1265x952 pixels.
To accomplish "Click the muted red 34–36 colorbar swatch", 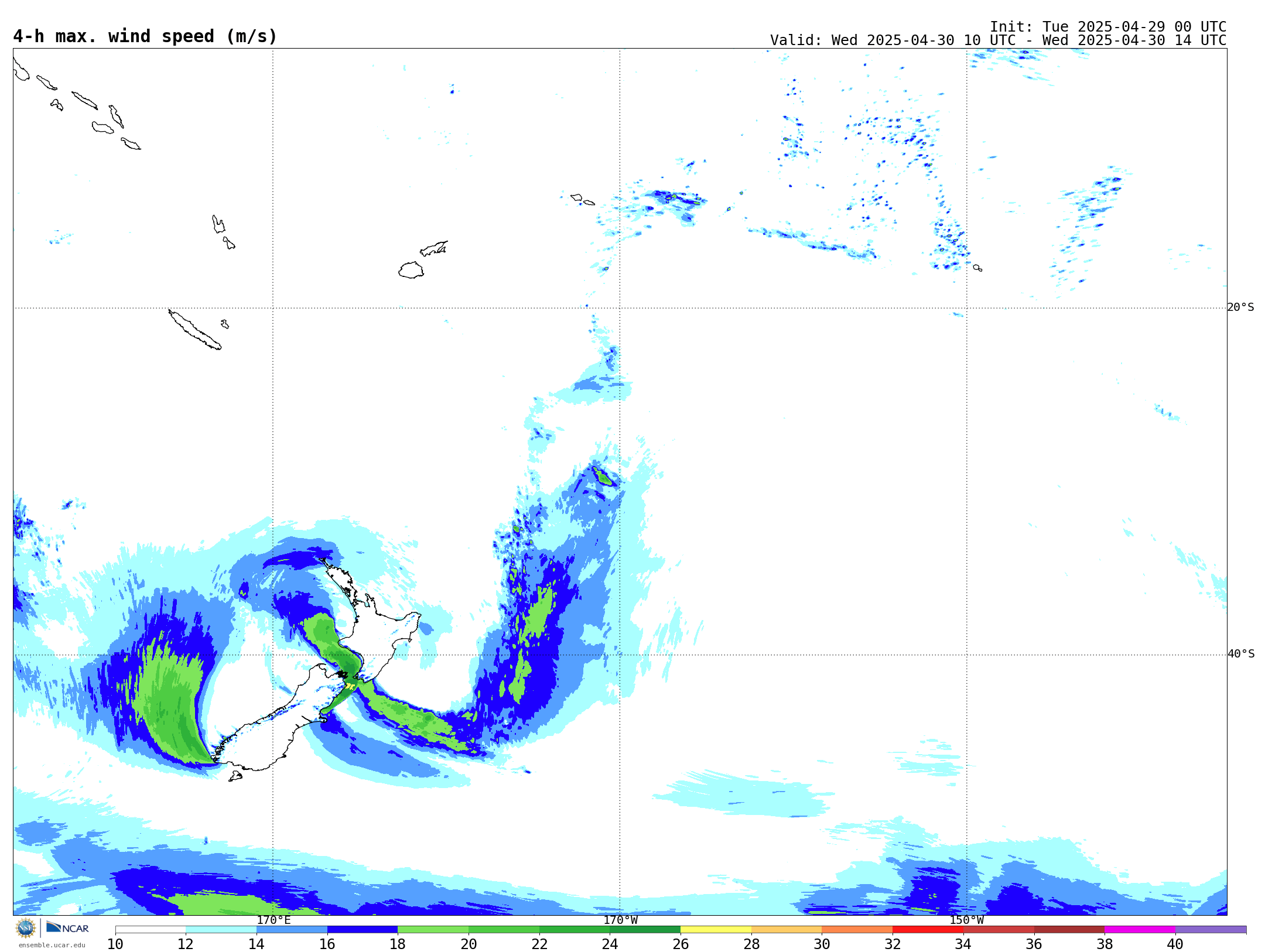I will tap(999, 930).
